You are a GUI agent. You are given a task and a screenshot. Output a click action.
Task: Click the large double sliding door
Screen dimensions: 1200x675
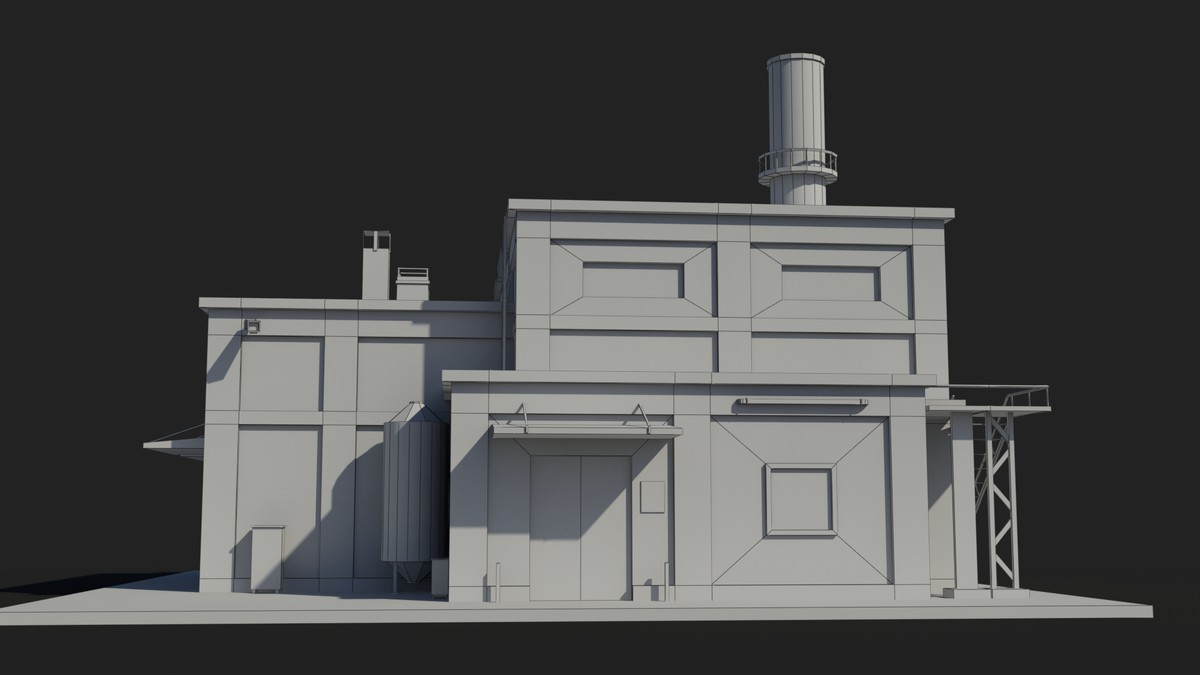(x=580, y=520)
